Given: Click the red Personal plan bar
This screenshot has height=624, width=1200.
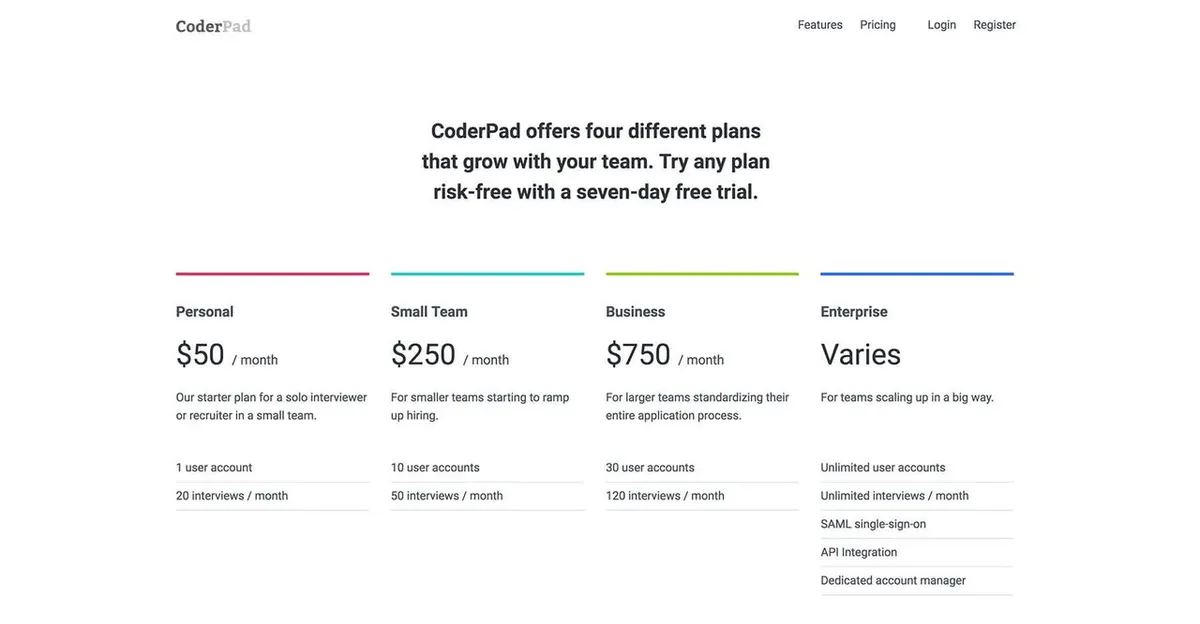Looking at the screenshot, I should click(x=272, y=272).
